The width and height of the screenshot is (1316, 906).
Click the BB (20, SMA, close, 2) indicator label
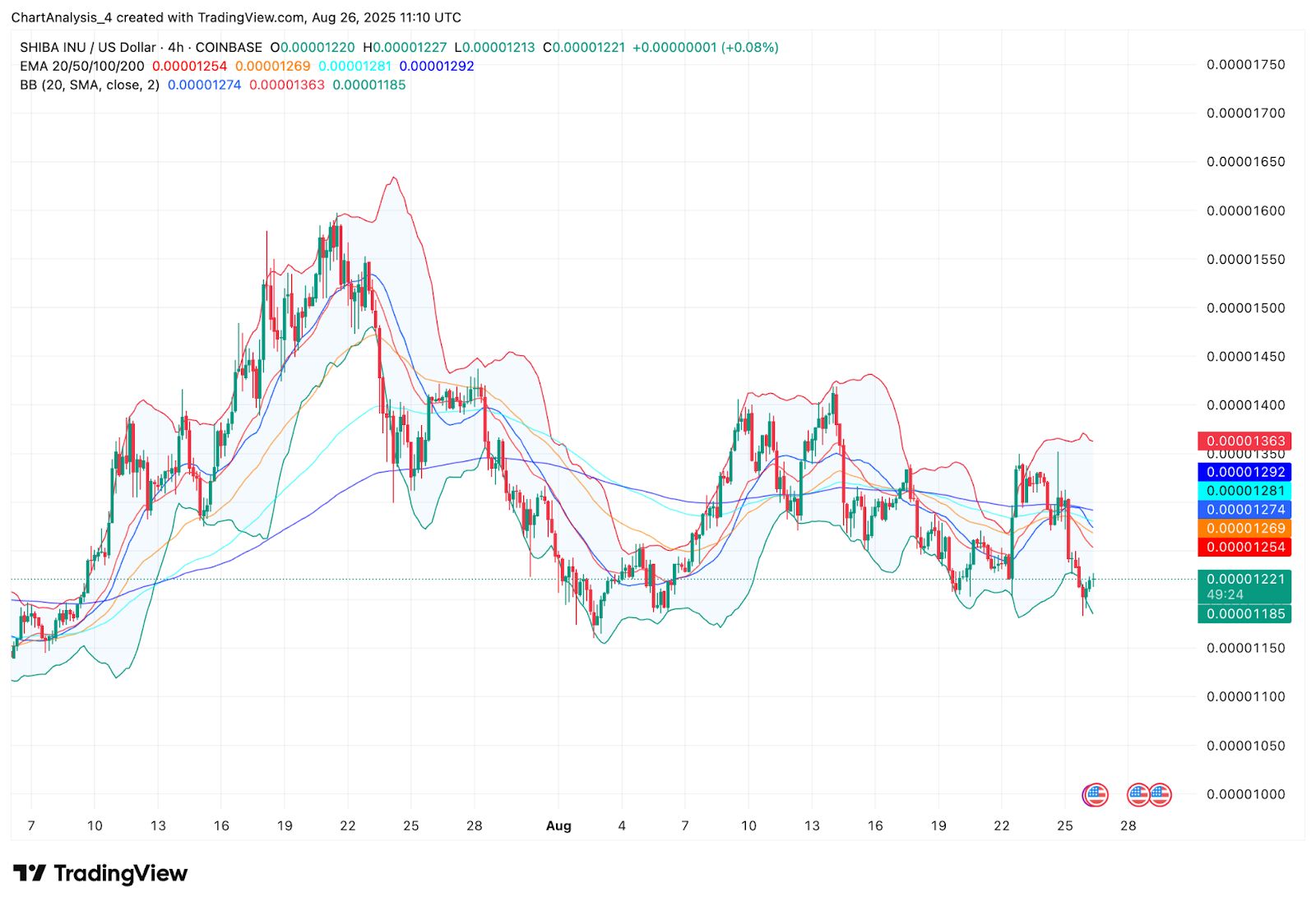pyautogui.click(x=90, y=85)
